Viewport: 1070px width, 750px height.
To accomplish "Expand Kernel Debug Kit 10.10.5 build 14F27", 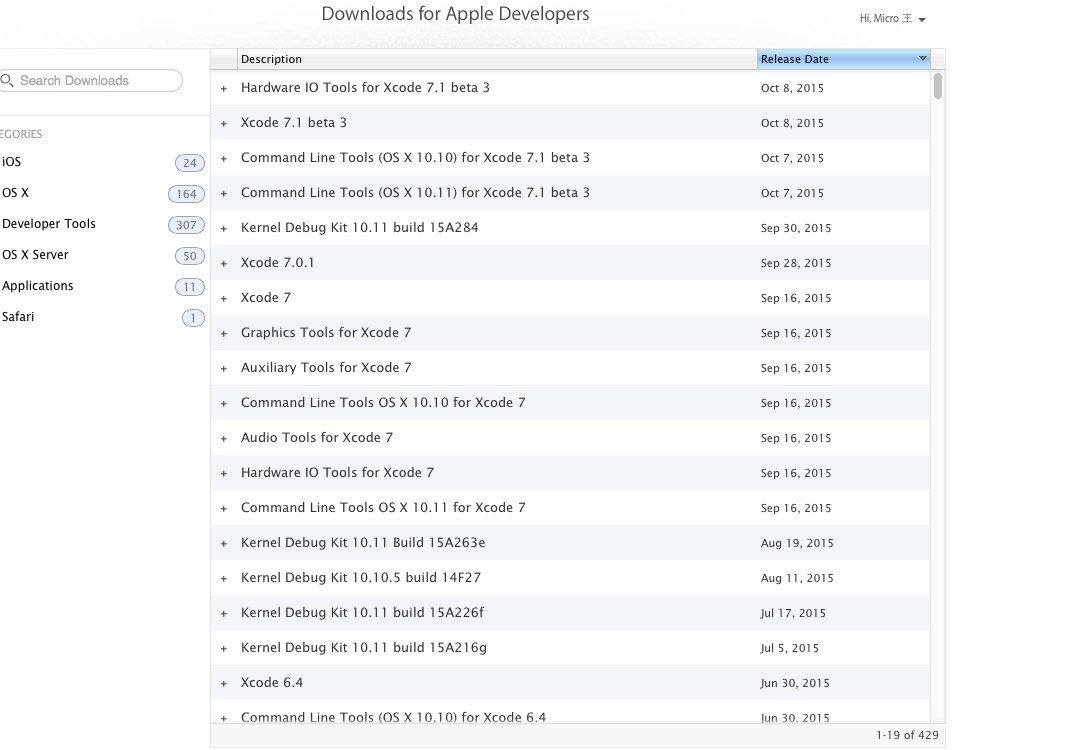I will click(x=224, y=579).
